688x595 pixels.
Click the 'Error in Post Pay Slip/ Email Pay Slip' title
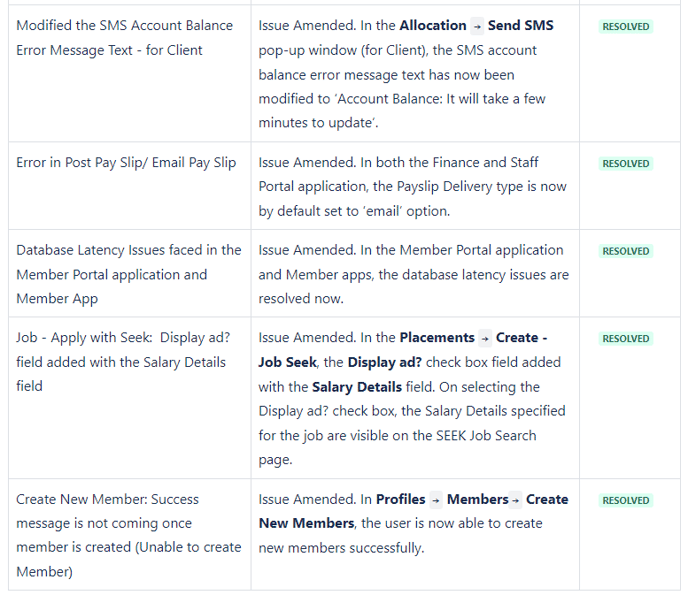pyautogui.click(x=126, y=163)
